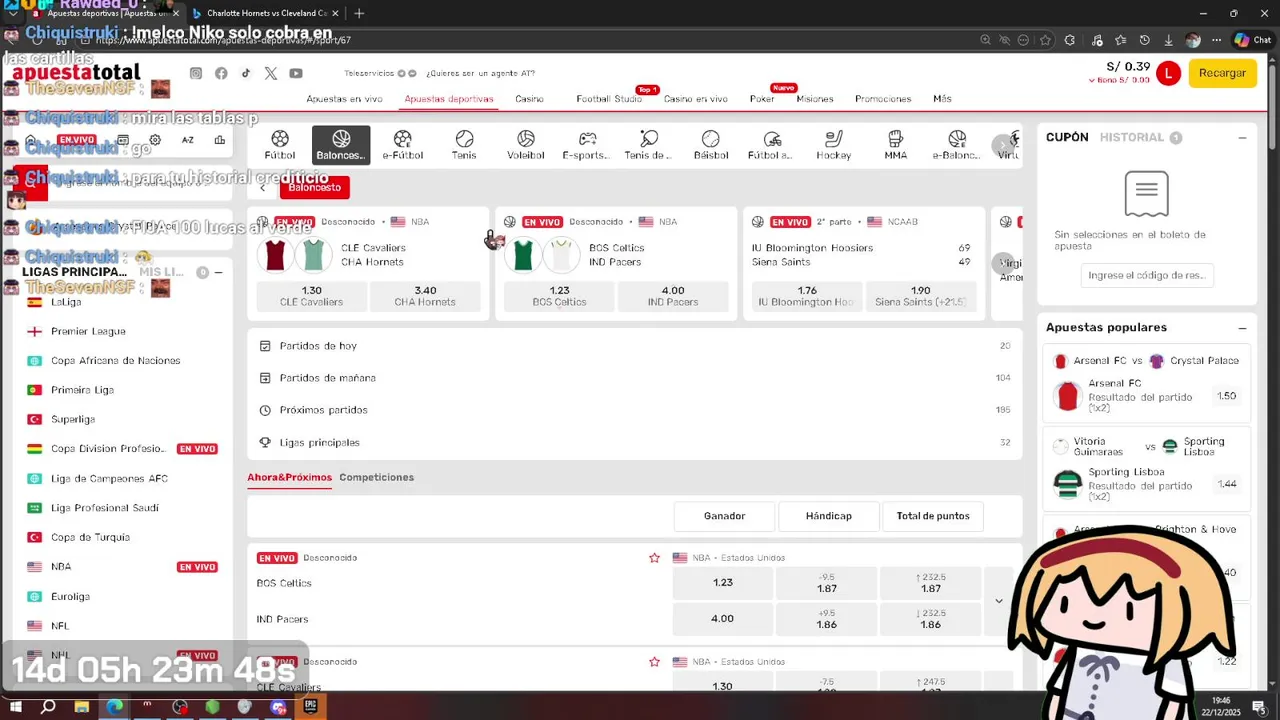Open the Facebook icon in header

221,73
